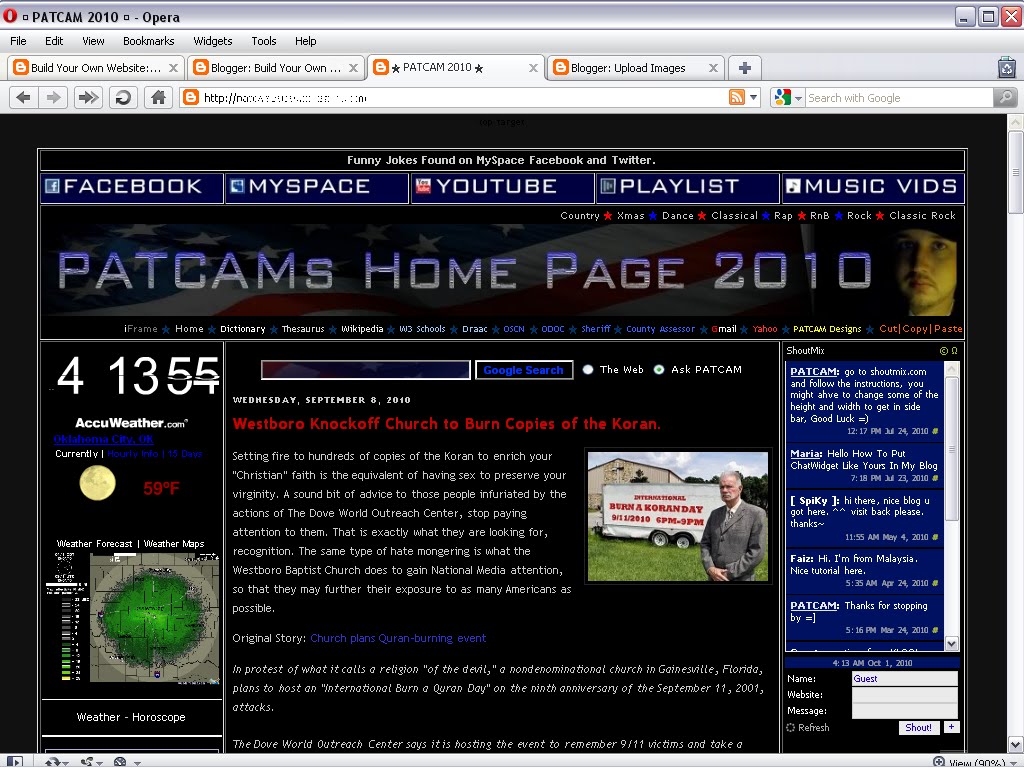Click the blog's Google search text field
This screenshot has height=768, width=1024.
point(366,370)
